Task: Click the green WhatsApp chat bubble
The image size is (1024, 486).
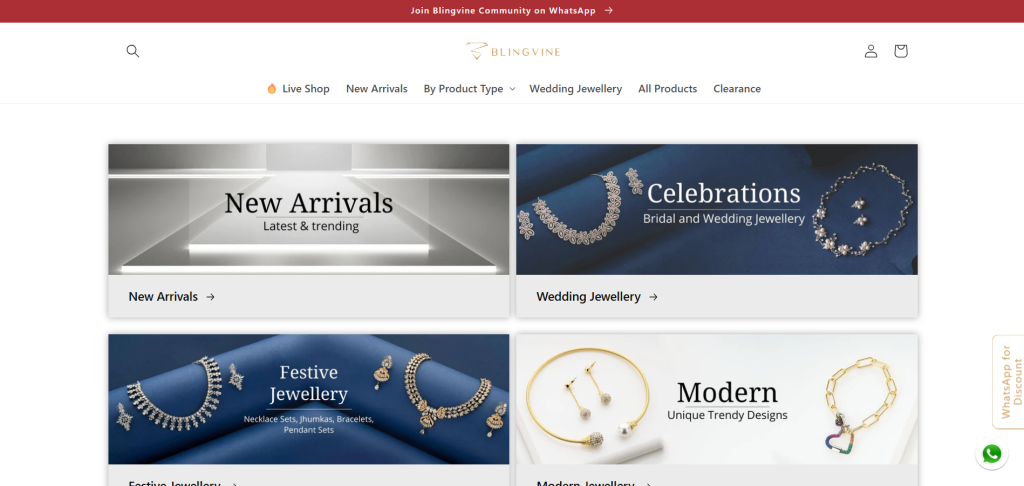Action: click(x=991, y=454)
